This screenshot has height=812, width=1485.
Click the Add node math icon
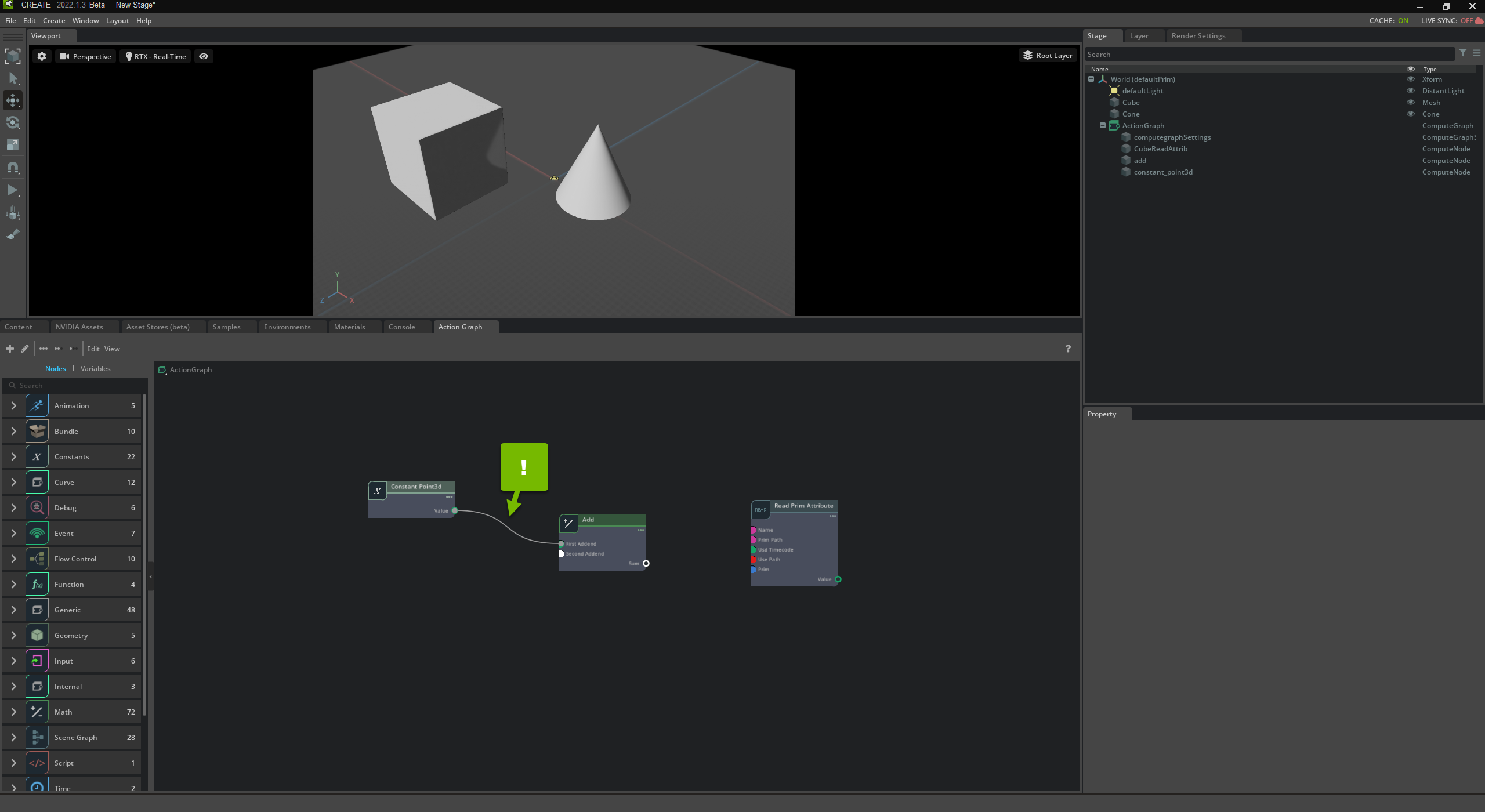568,523
